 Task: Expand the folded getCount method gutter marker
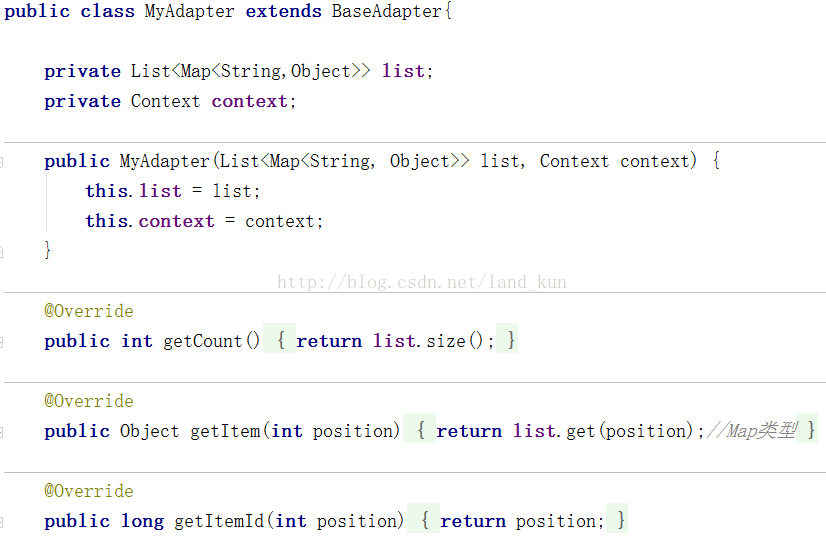point(2,342)
